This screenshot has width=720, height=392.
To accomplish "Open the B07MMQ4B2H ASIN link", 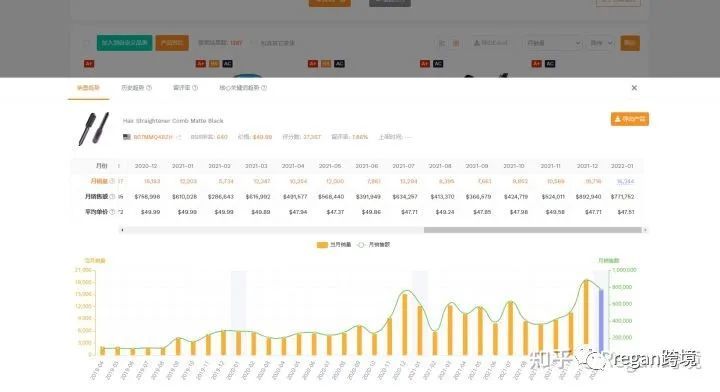I will coord(153,137).
